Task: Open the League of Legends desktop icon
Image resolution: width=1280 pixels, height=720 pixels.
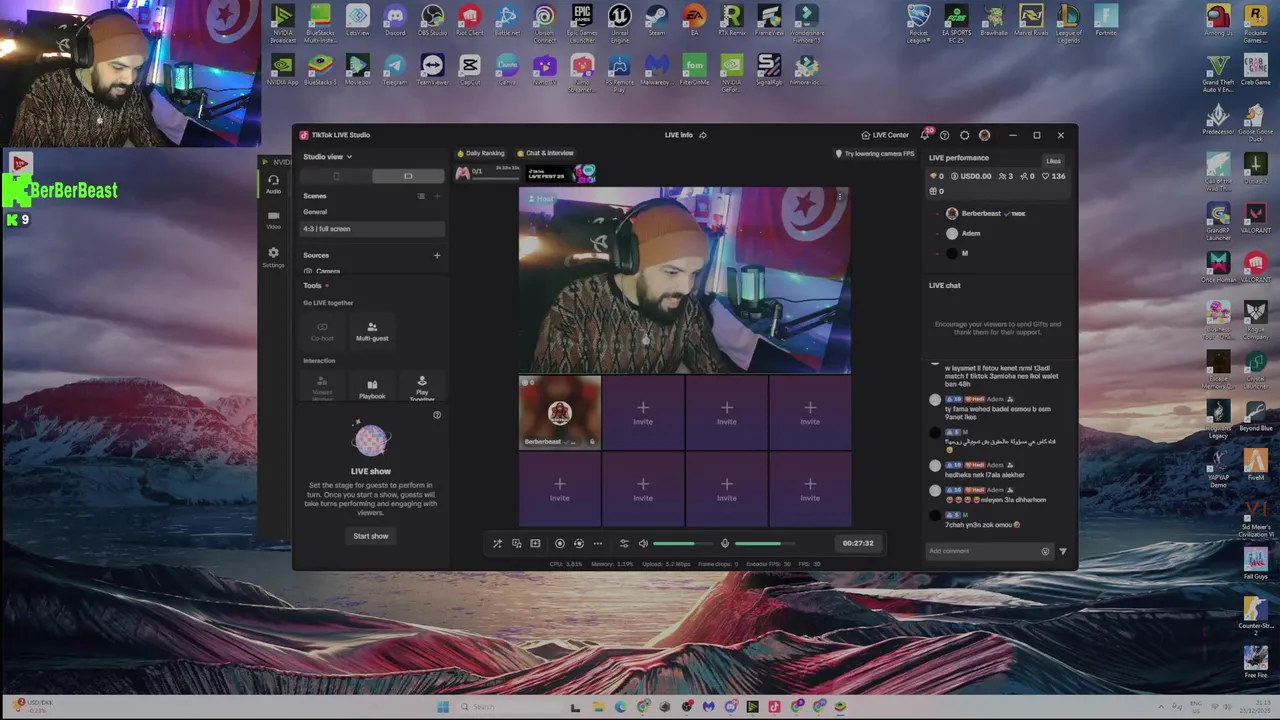Action: tap(1068, 22)
